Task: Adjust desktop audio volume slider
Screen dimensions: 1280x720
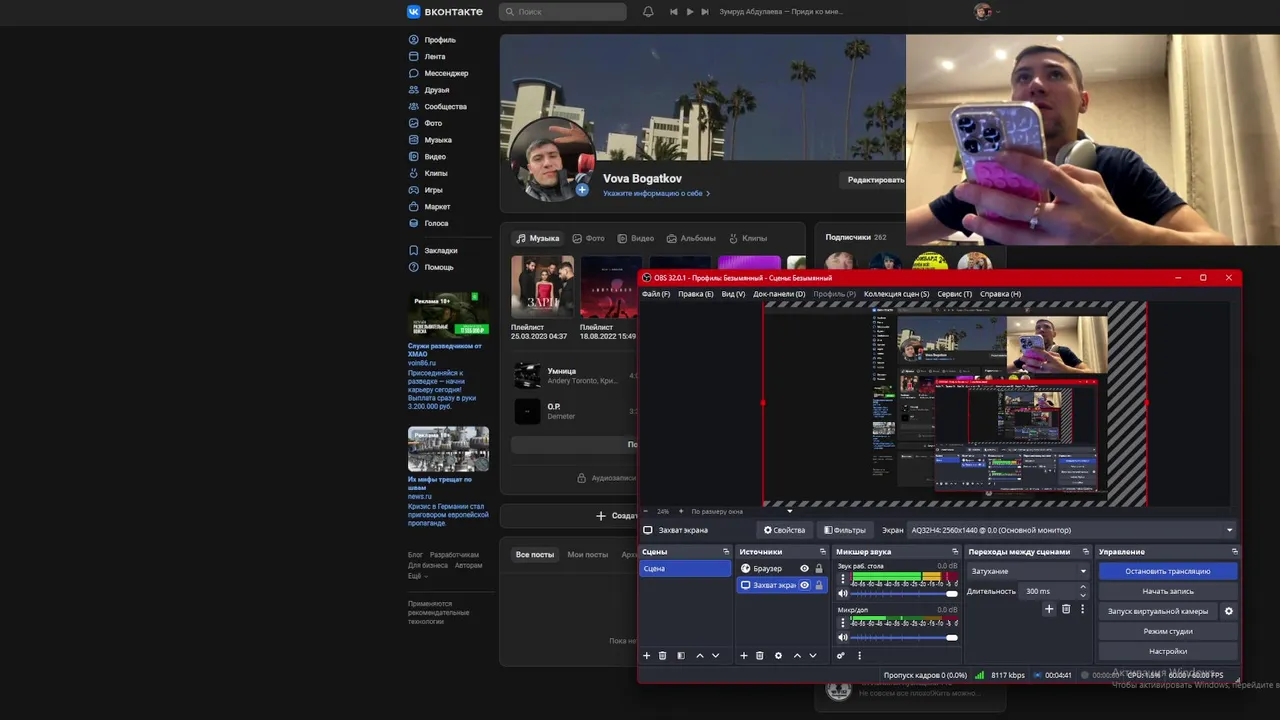Action: point(904,593)
